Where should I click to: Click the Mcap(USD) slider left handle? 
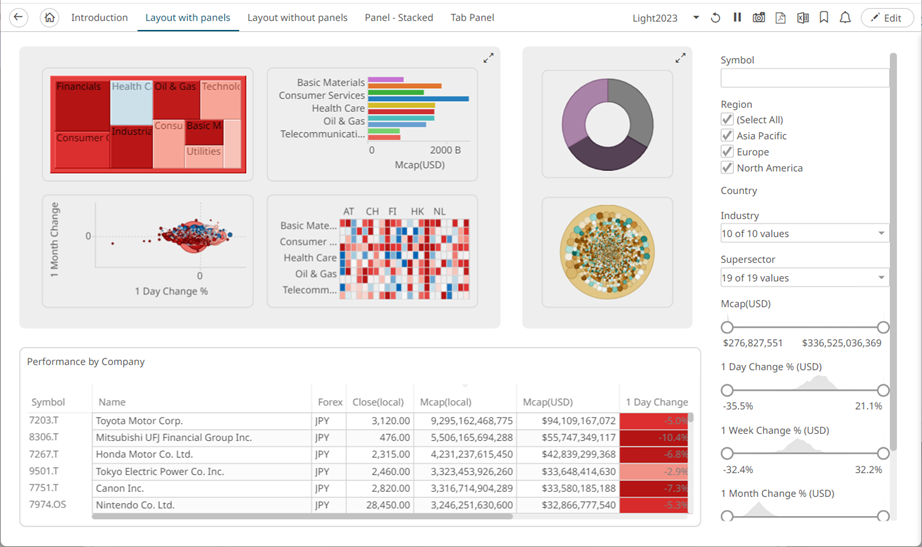tap(727, 327)
